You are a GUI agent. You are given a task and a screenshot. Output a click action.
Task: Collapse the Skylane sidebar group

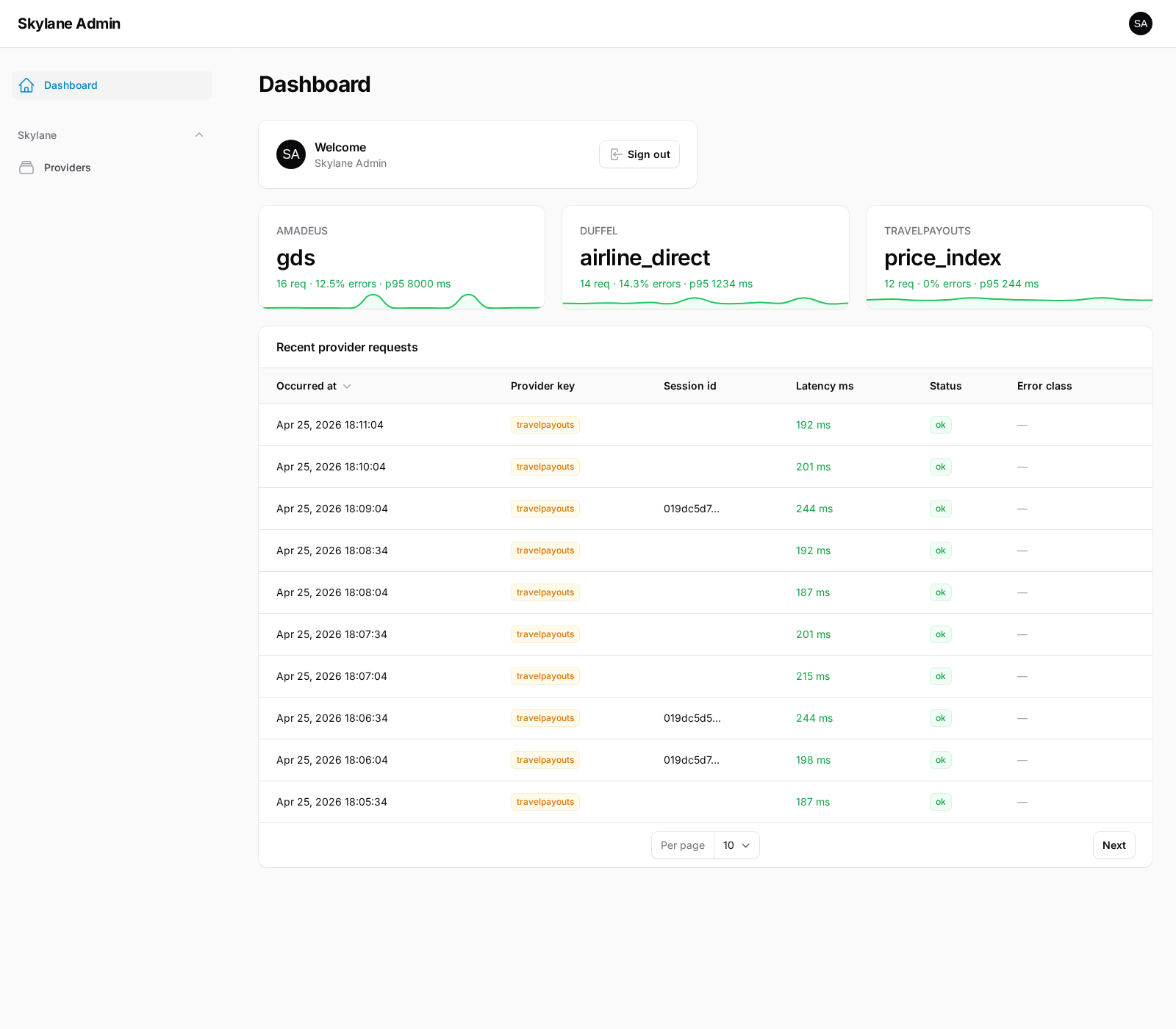point(199,135)
